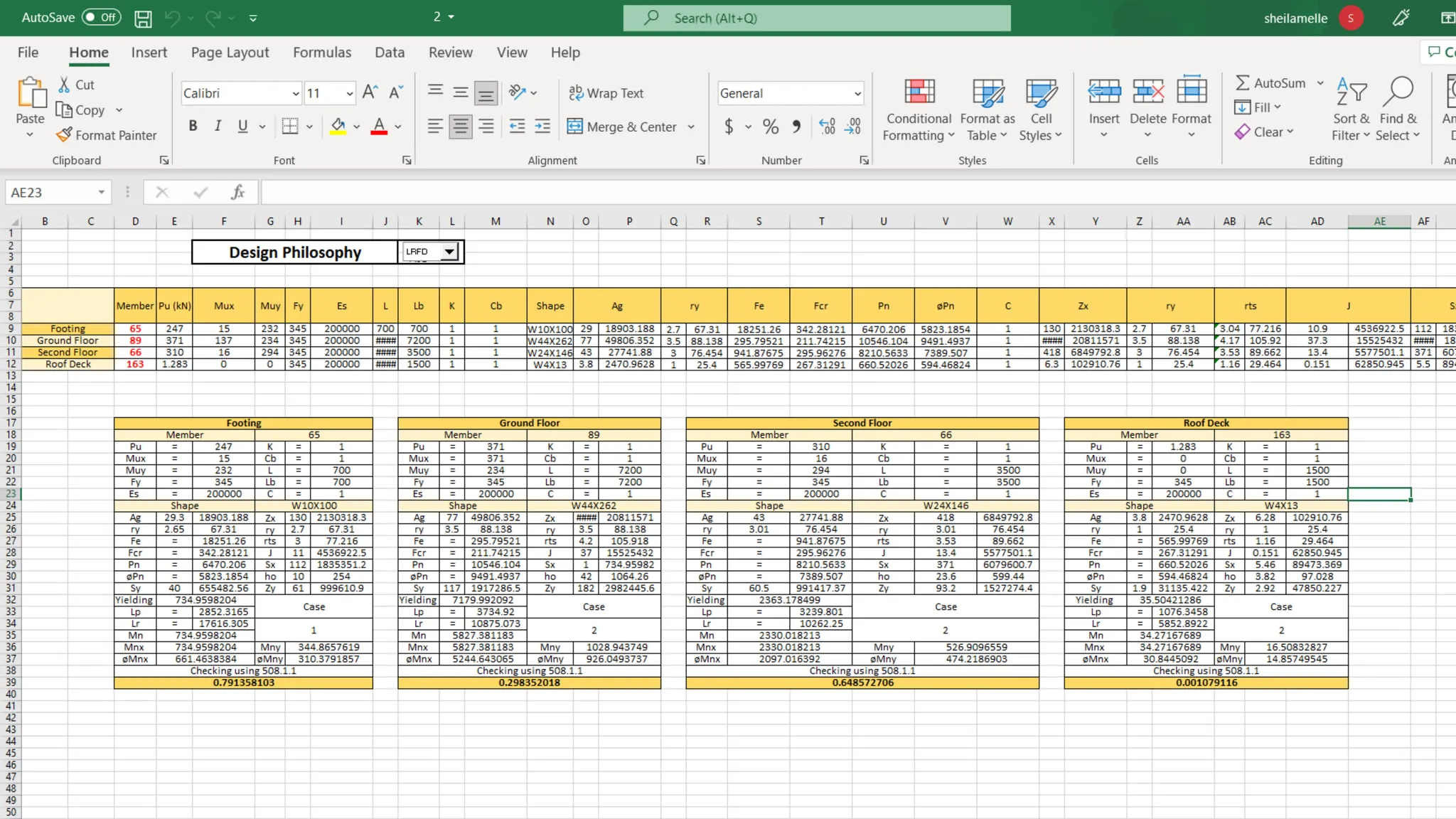Toggle Bold formatting
This screenshot has height=819, width=1456.
(193, 127)
